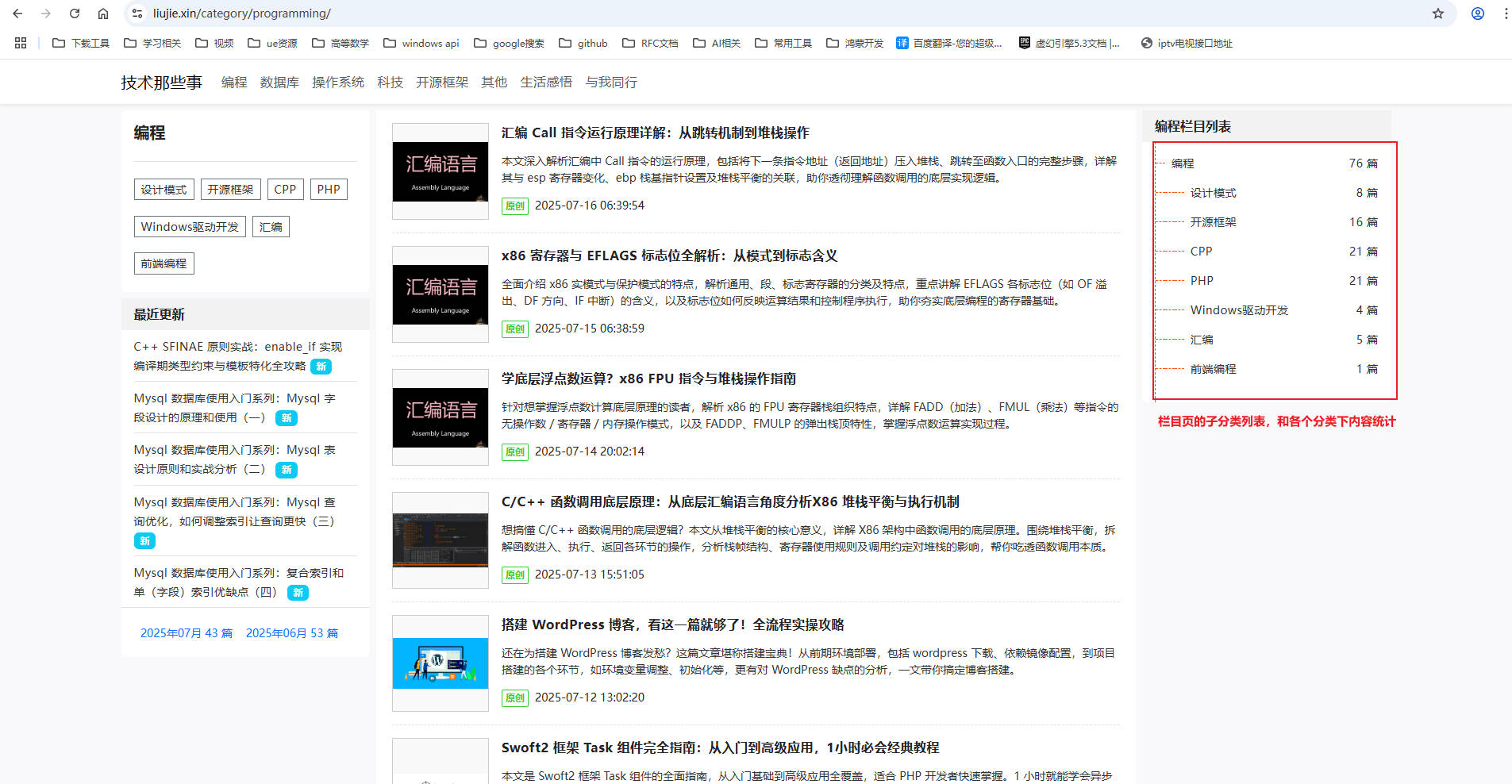Open windows api bookmark folder
The width and height of the screenshot is (1512, 784).
421,43
